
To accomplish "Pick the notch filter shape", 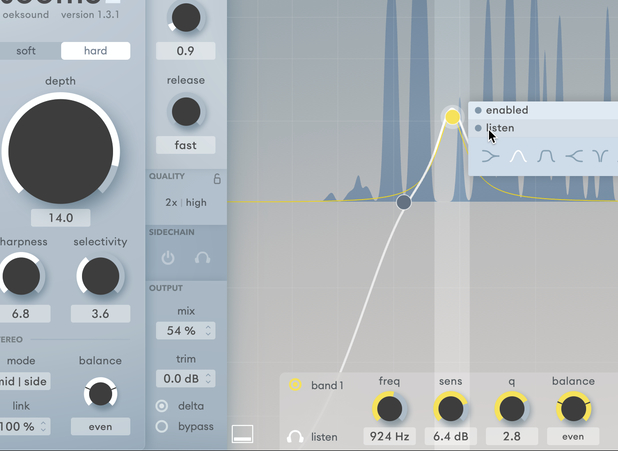I will 600,156.
